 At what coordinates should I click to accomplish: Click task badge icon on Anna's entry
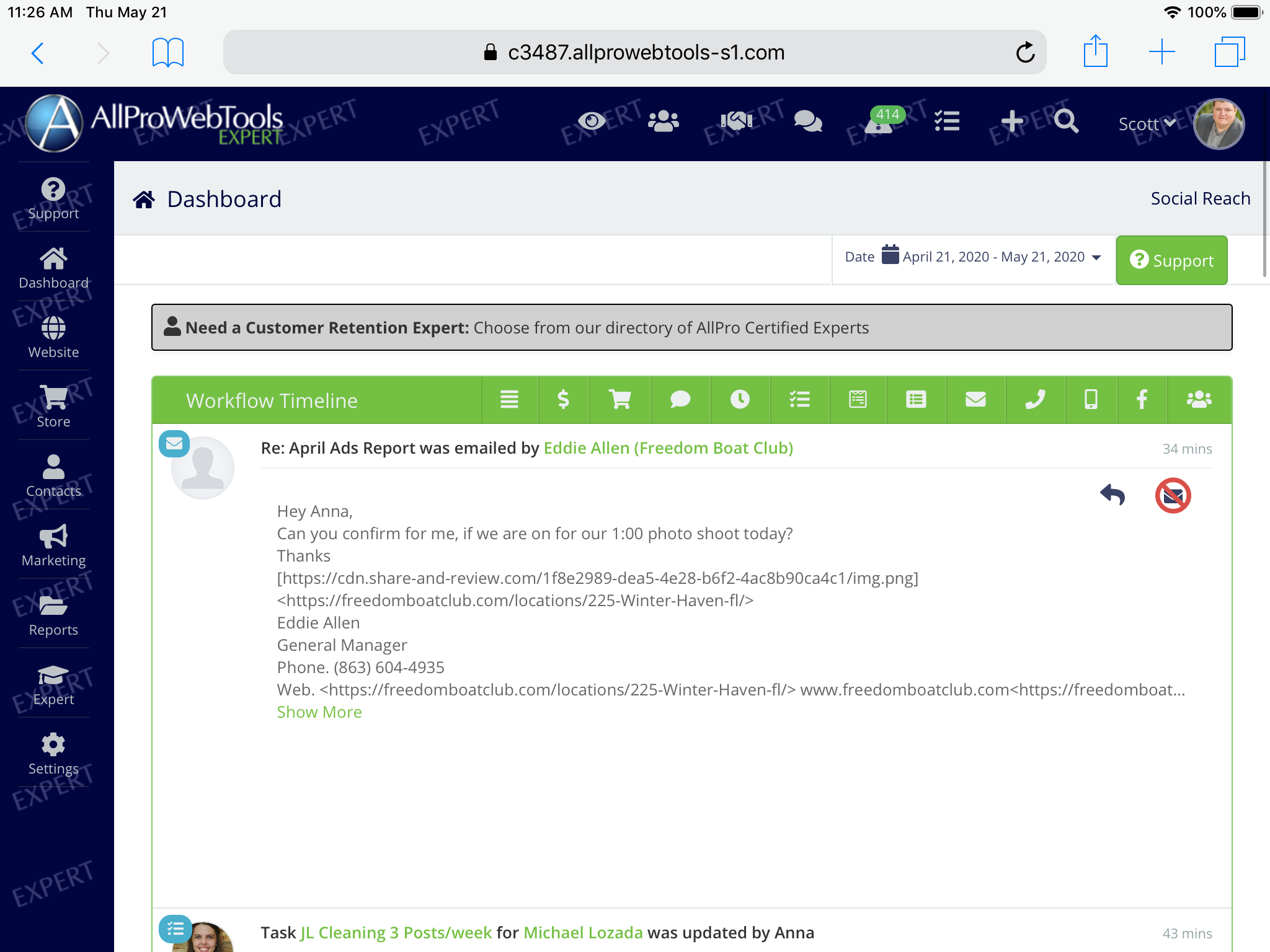point(174,928)
